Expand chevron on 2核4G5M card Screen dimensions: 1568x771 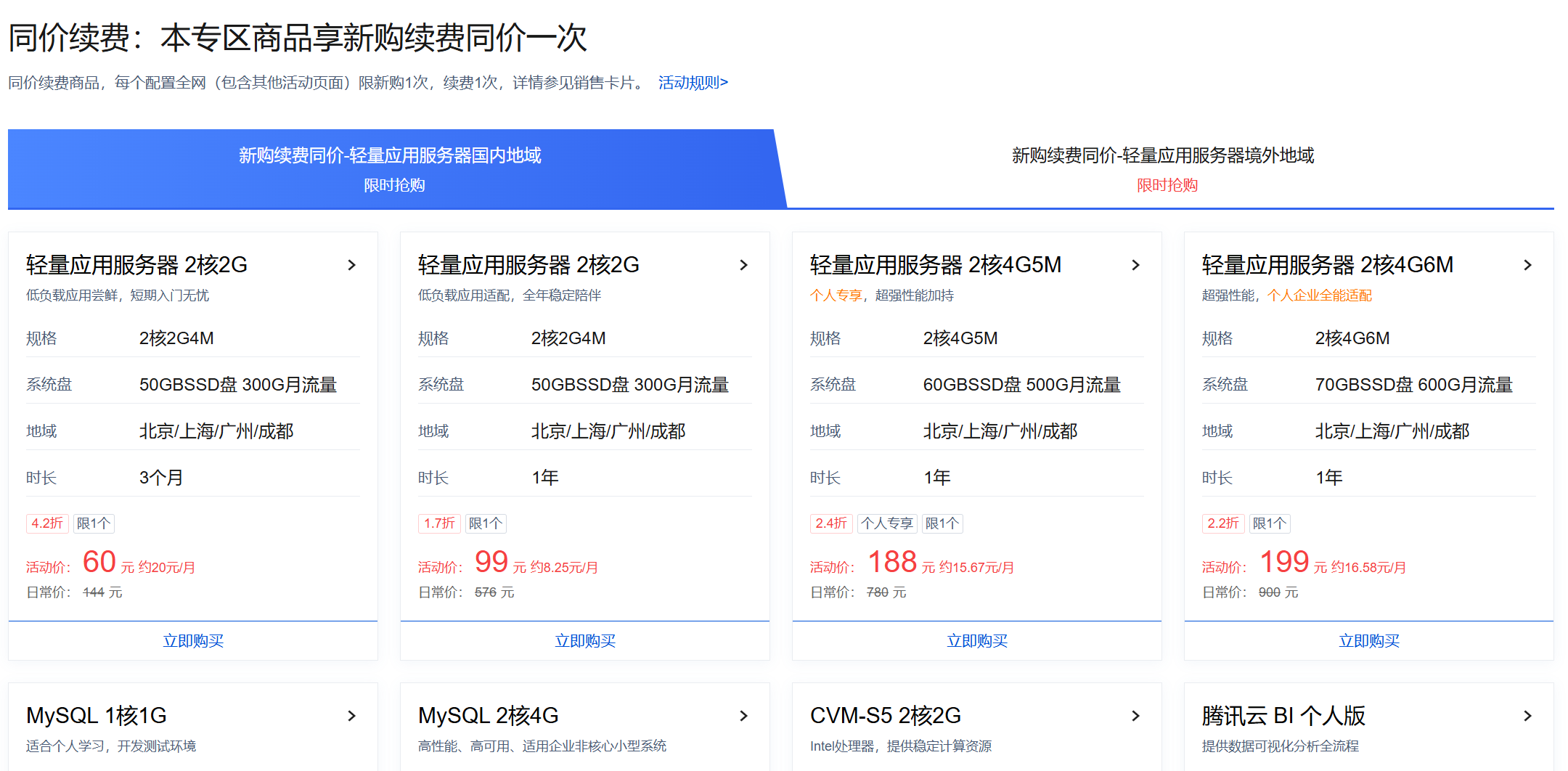coord(1136,265)
